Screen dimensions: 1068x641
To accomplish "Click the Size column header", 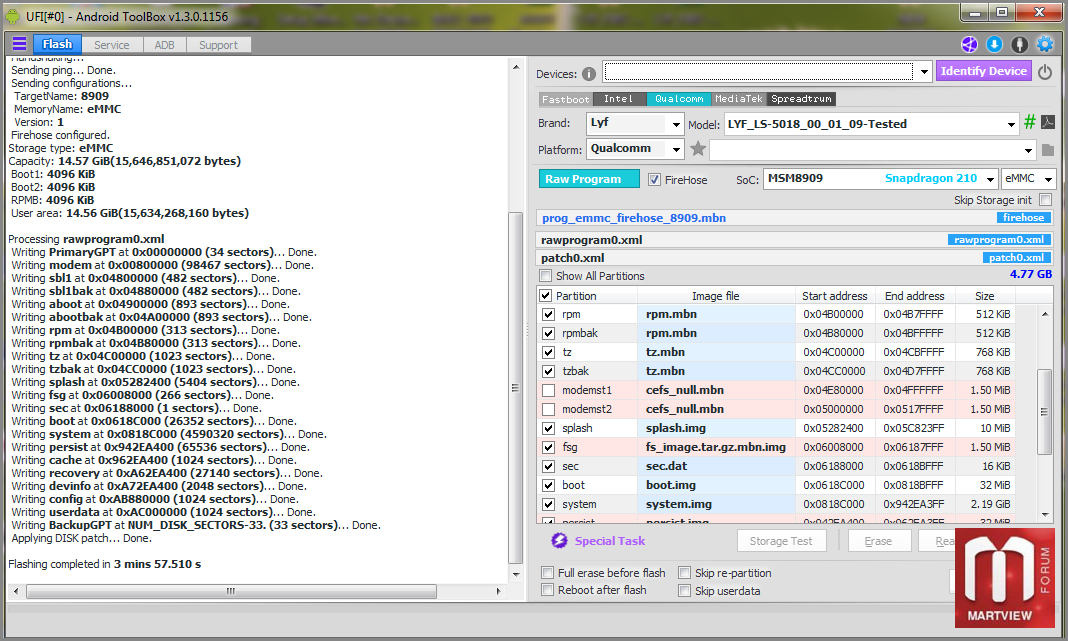I will click(984, 296).
